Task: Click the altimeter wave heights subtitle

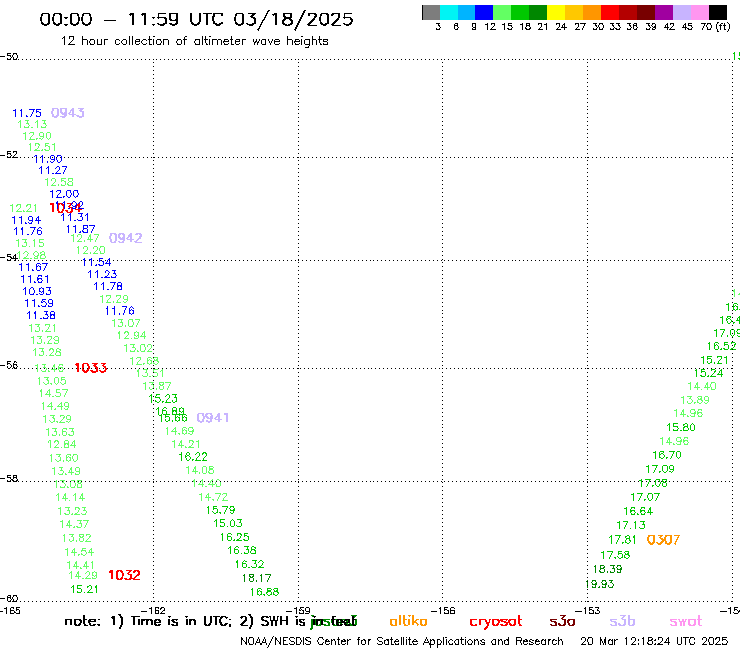Action: 194,41
